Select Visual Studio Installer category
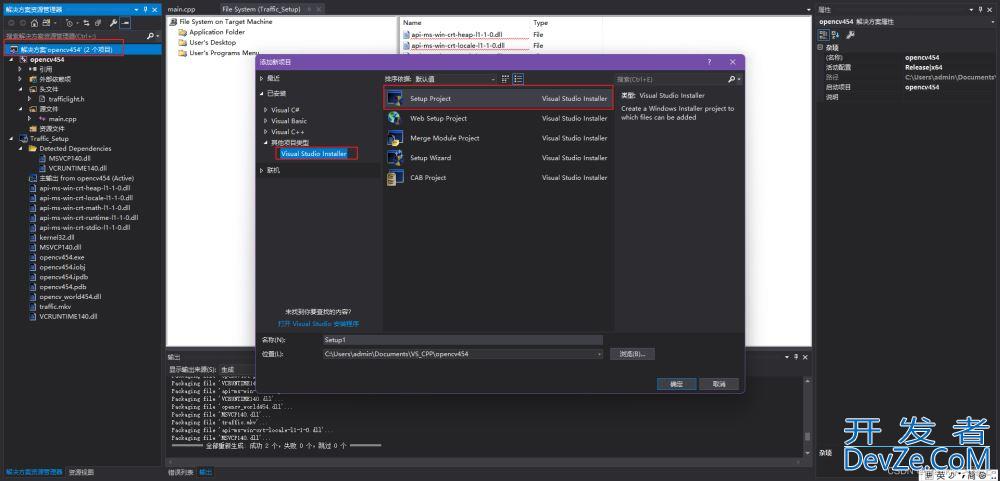This screenshot has height=481, width=1000. [314, 154]
